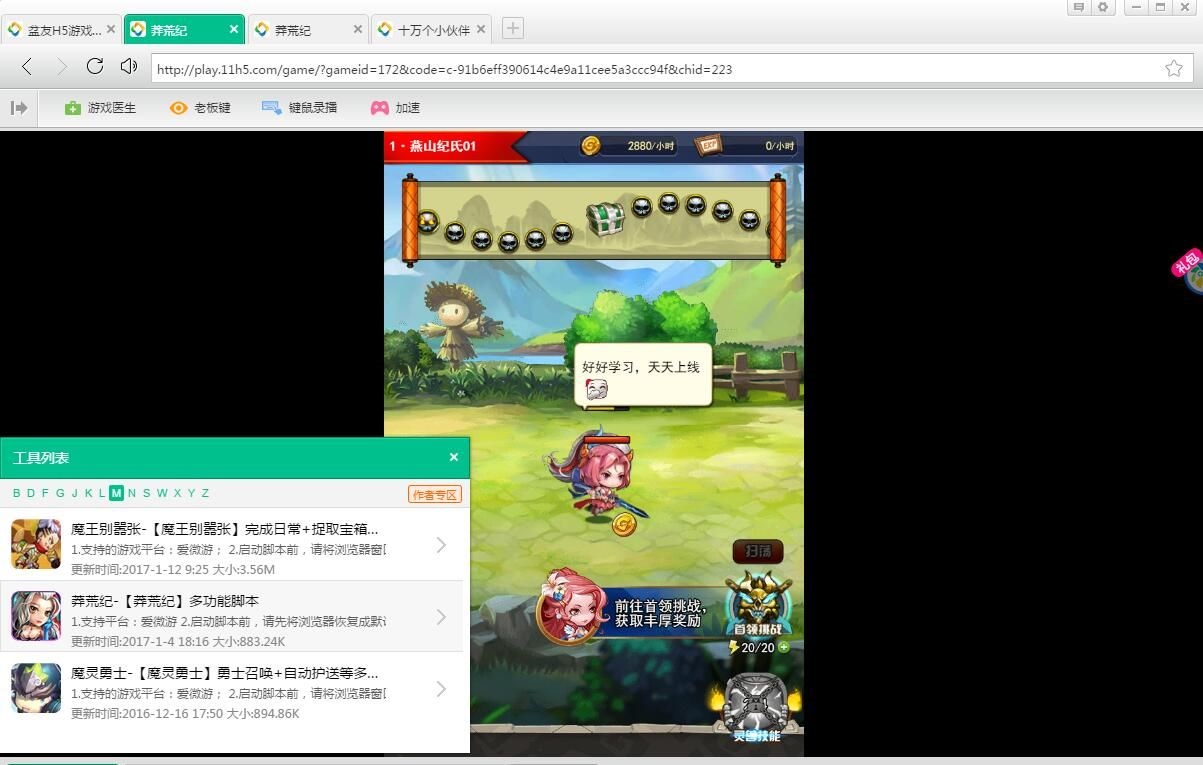
Task: Open 键鼠录播 keyboard-mouse recorder
Action: [x=299, y=107]
